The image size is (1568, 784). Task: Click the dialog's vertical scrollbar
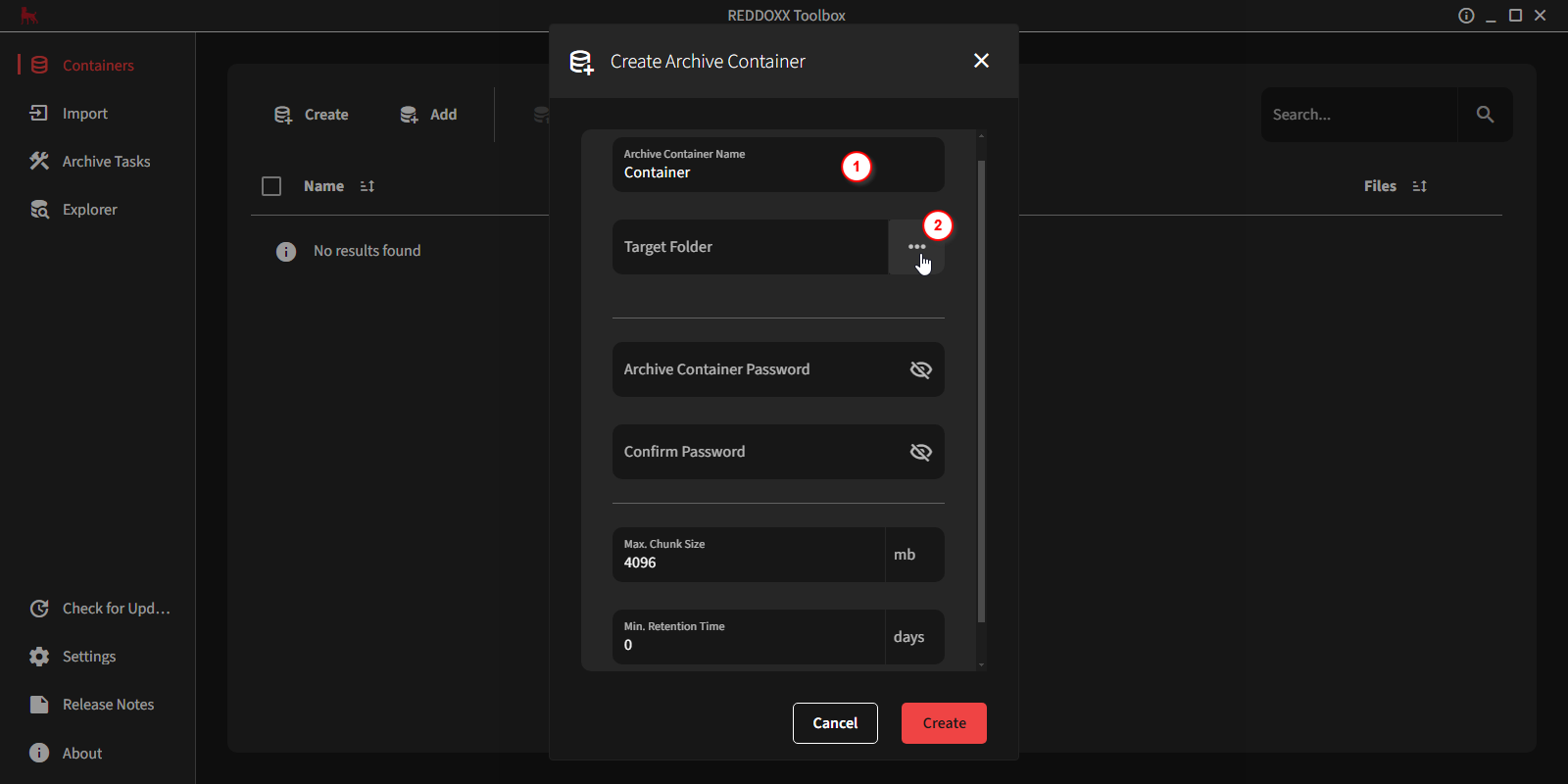pos(981,392)
